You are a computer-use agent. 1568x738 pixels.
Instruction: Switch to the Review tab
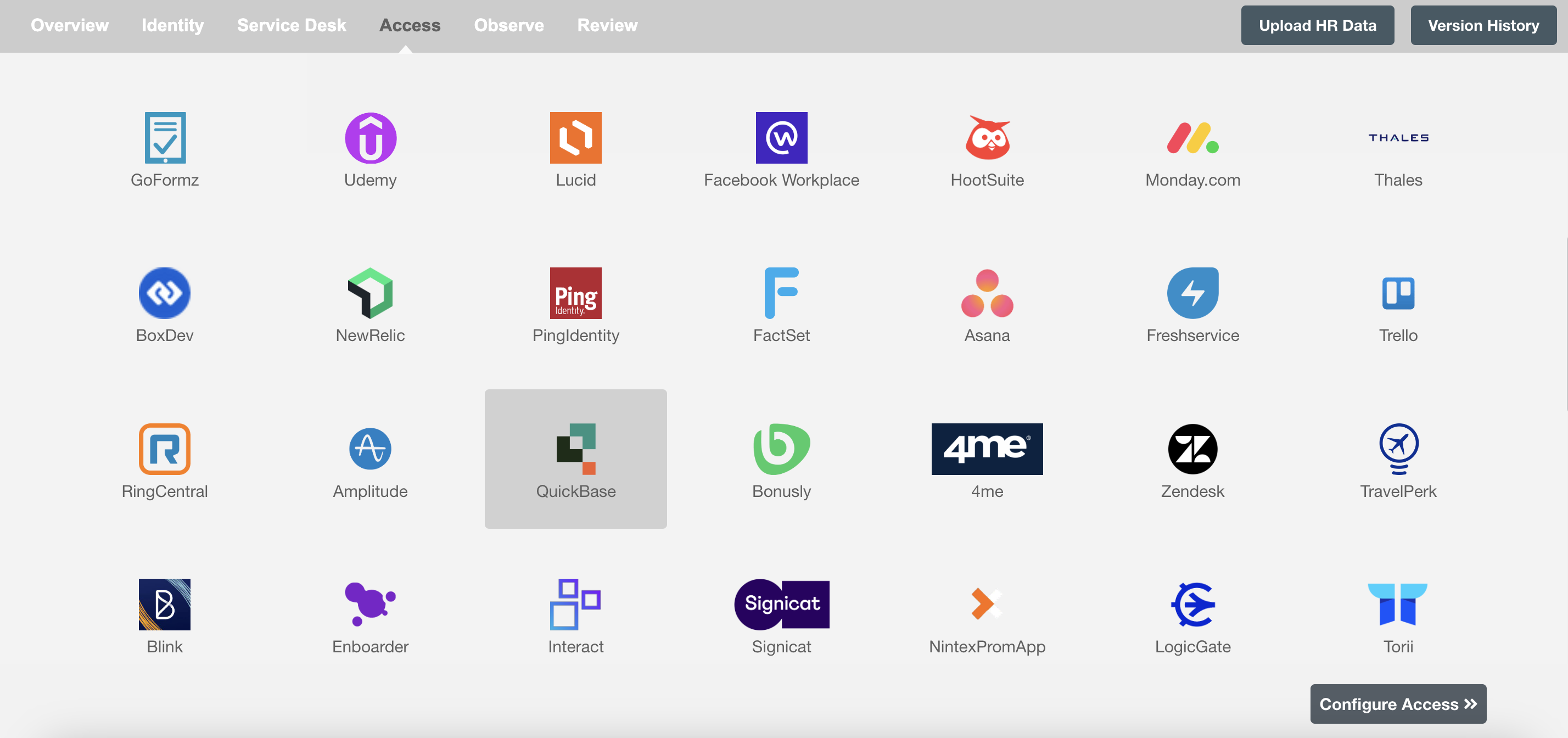click(x=605, y=25)
